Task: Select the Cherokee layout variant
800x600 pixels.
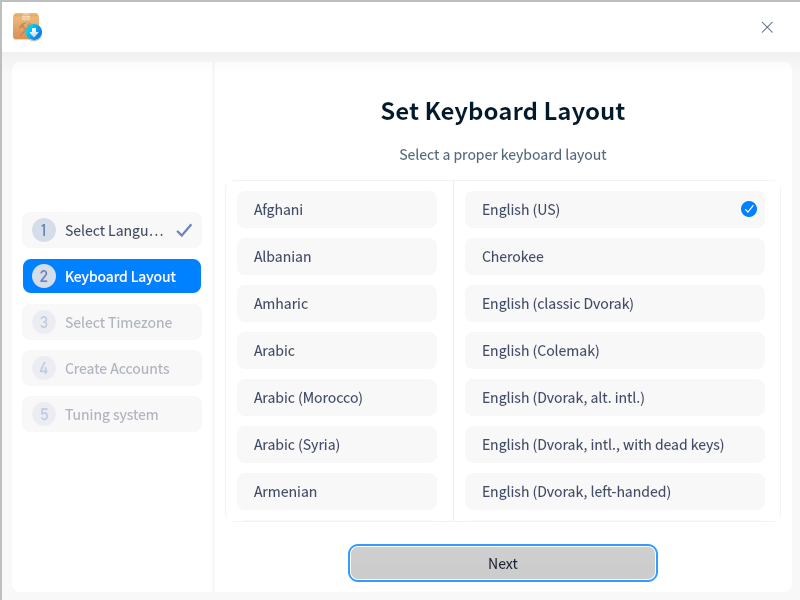Action: click(615, 257)
